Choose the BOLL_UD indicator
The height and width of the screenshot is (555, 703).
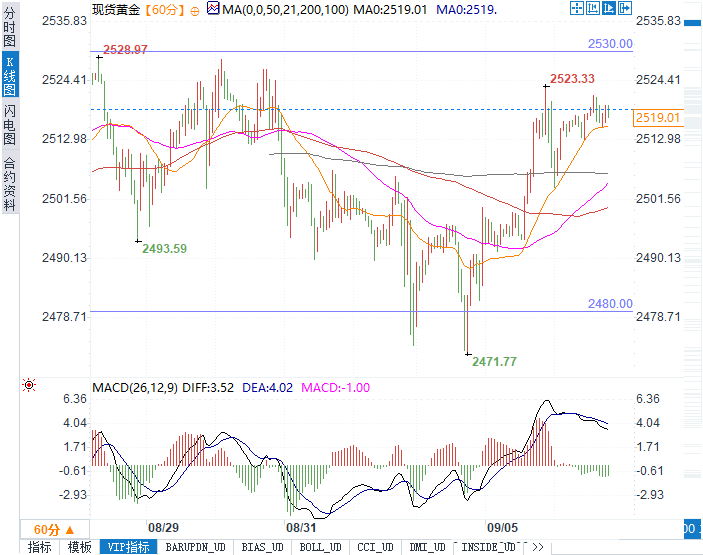tap(320, 547)
